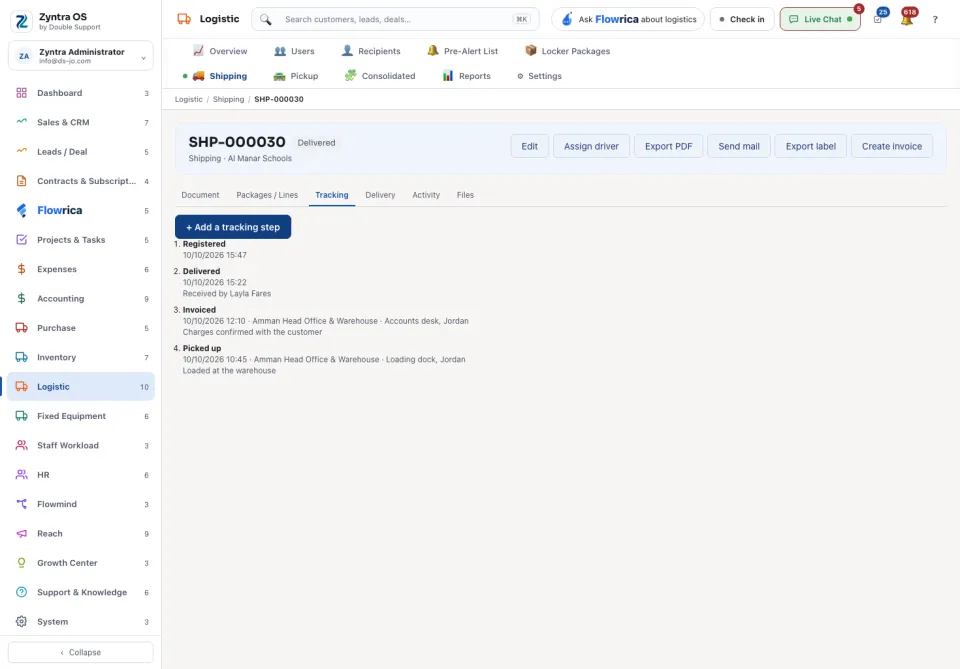
Task: Open the Packages / Lines tab
Action: [267, 195]
